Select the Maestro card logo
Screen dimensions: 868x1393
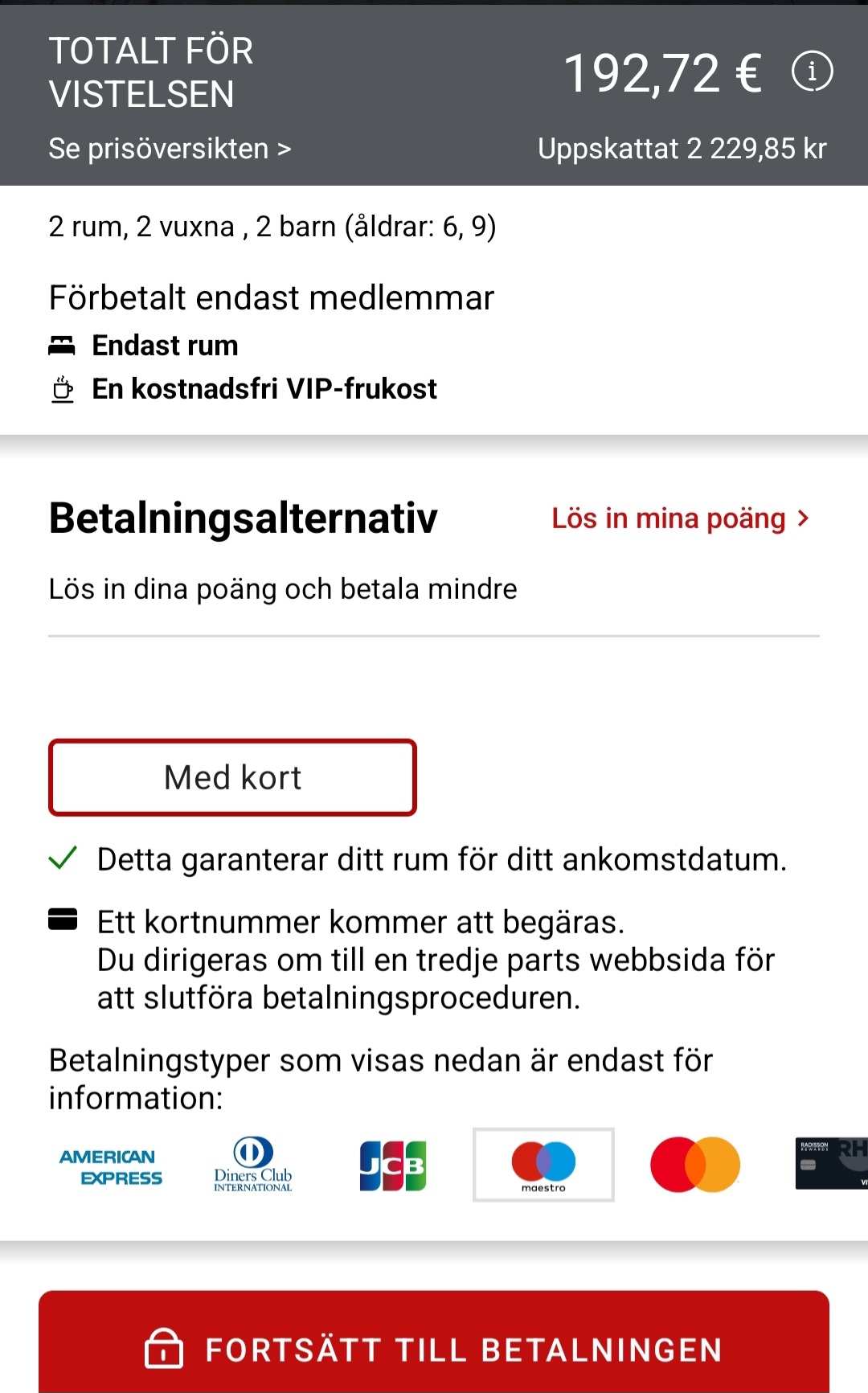pos(543,1165)
